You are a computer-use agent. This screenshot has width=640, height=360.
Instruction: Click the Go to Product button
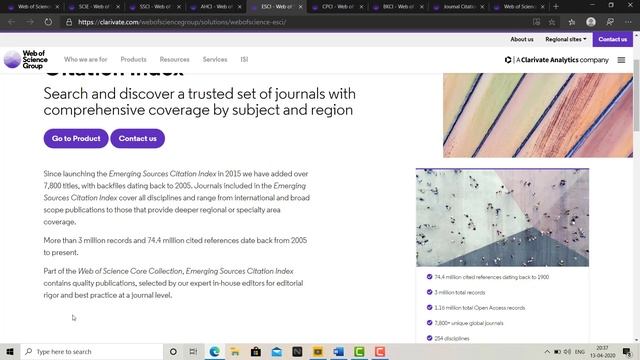coord(76,138)
